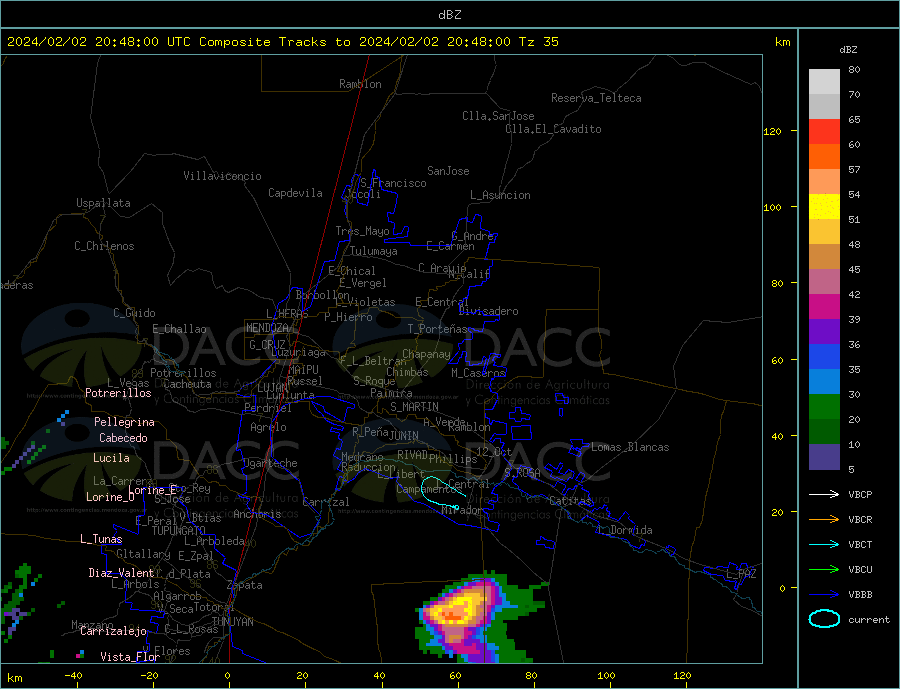Click the L_Asuncion label

[x=500, y=195]
